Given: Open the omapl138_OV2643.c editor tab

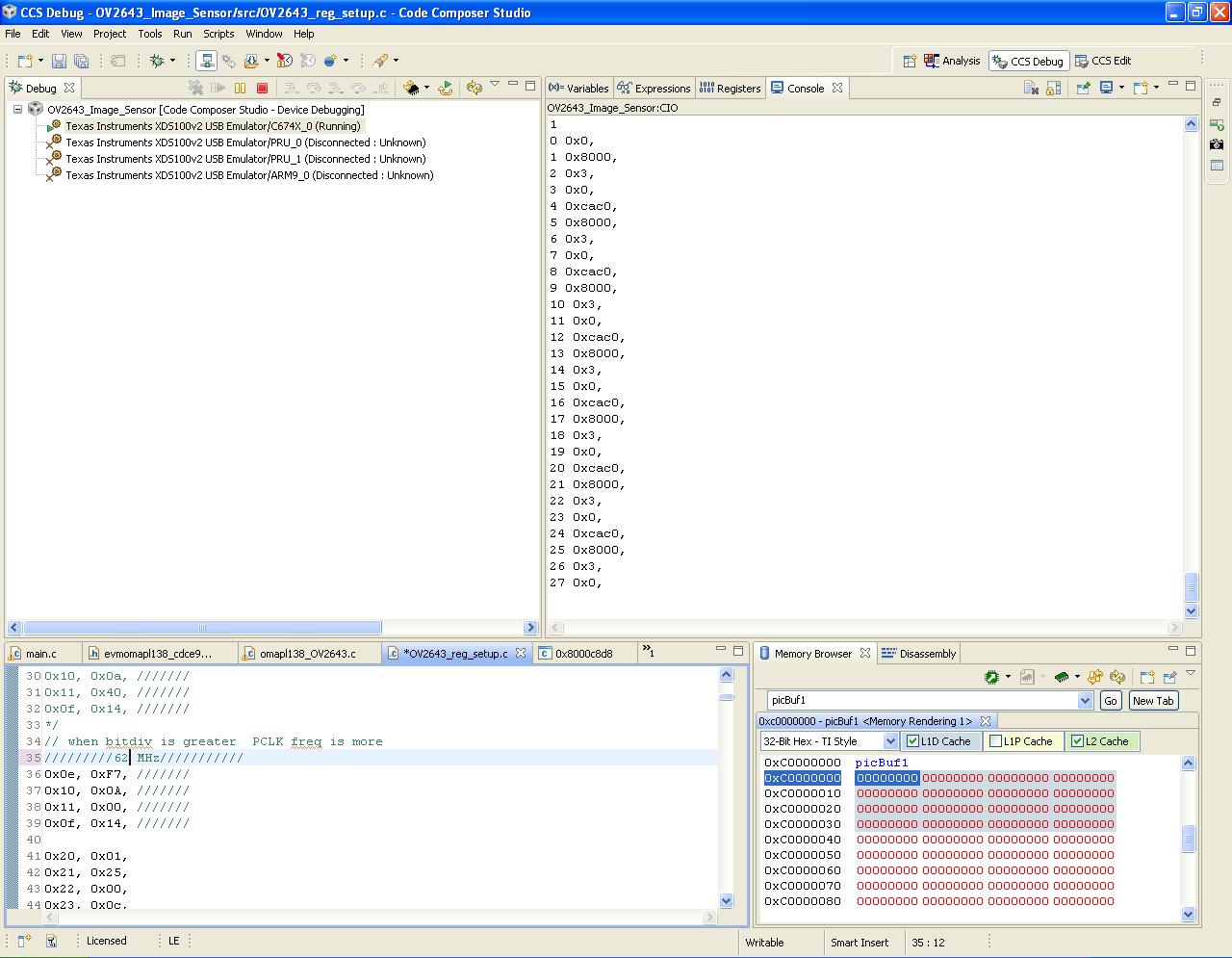Looking at the screenshot, I should [x=308, y=654].
